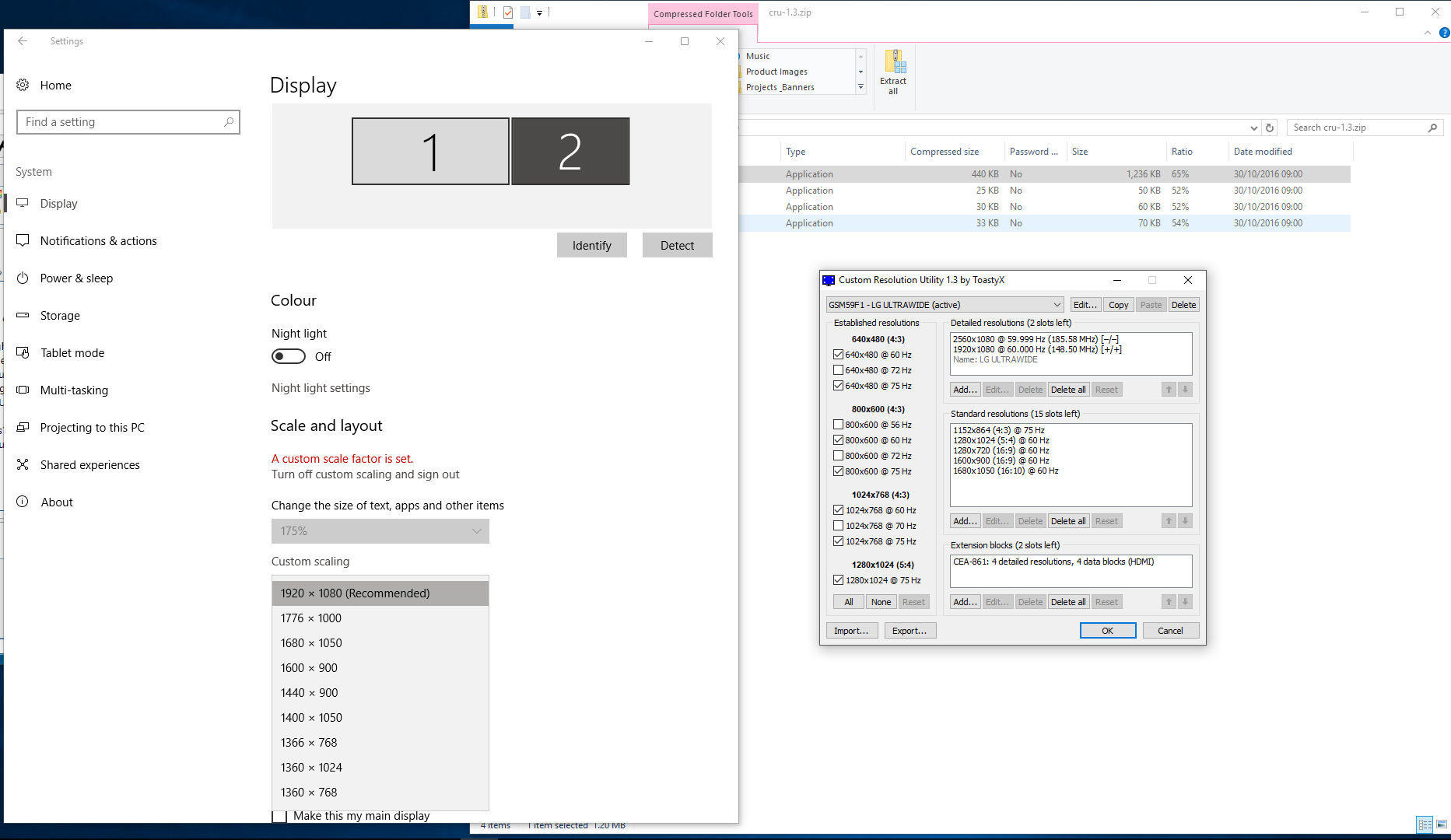This screenshot has width=1451, height=840.
Task: Expand the Explorer address bar dropdown arrow
Action: (1253, 128)
